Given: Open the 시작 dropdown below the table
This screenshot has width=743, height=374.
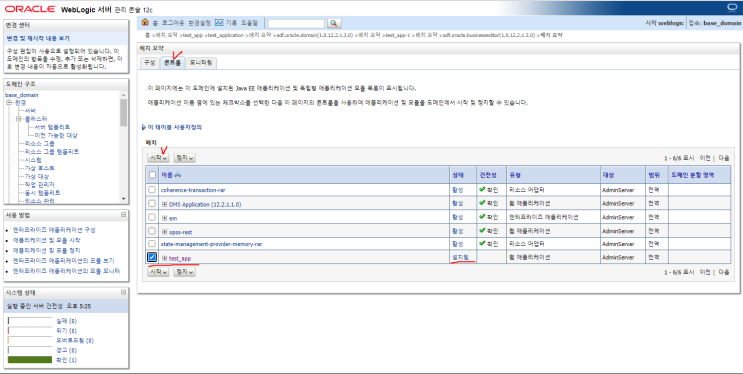Looking at the screenshot, I should click(x=158, y=272).
